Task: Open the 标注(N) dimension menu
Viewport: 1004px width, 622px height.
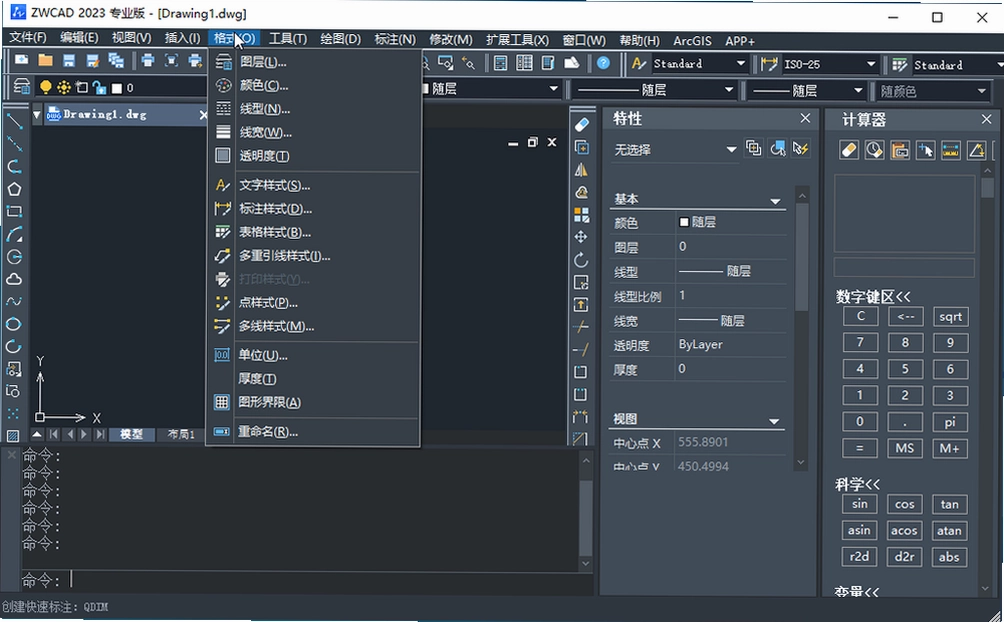Action: [394, 39]
